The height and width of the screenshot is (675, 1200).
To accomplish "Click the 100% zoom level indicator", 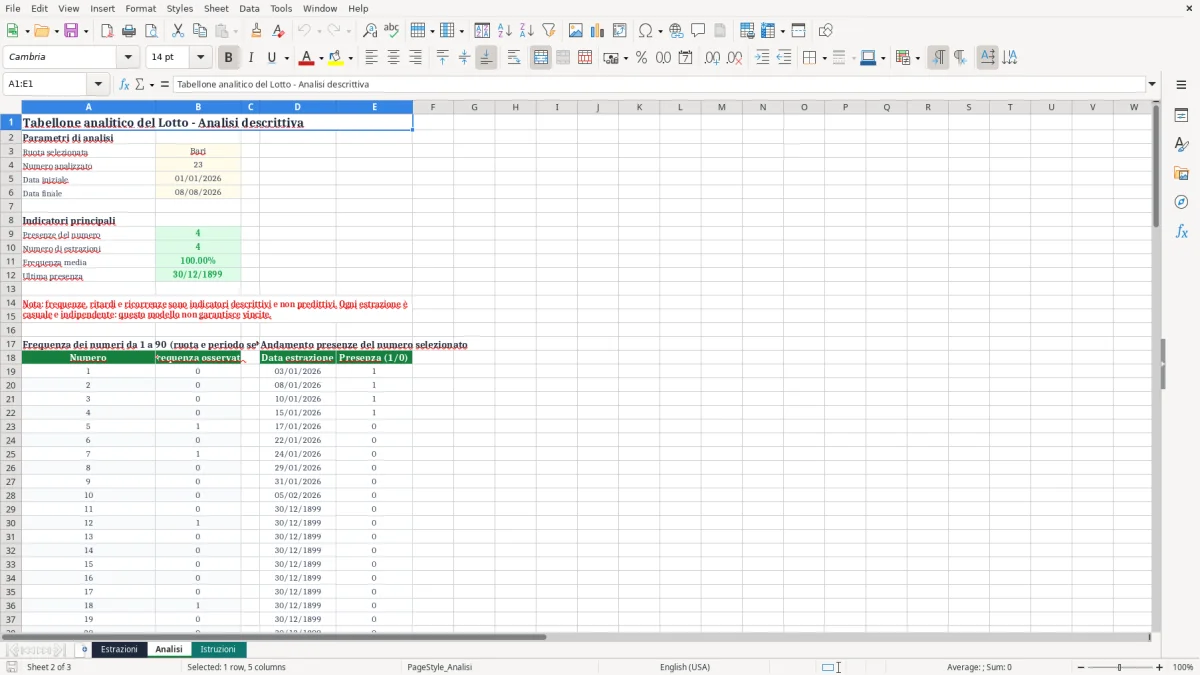I will click(1183, 667).
